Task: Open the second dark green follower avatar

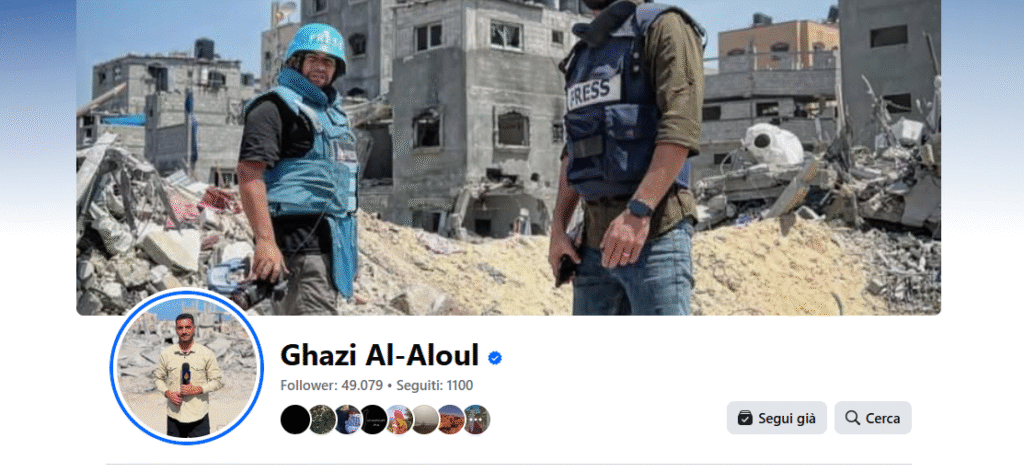Action: [321, 419]
